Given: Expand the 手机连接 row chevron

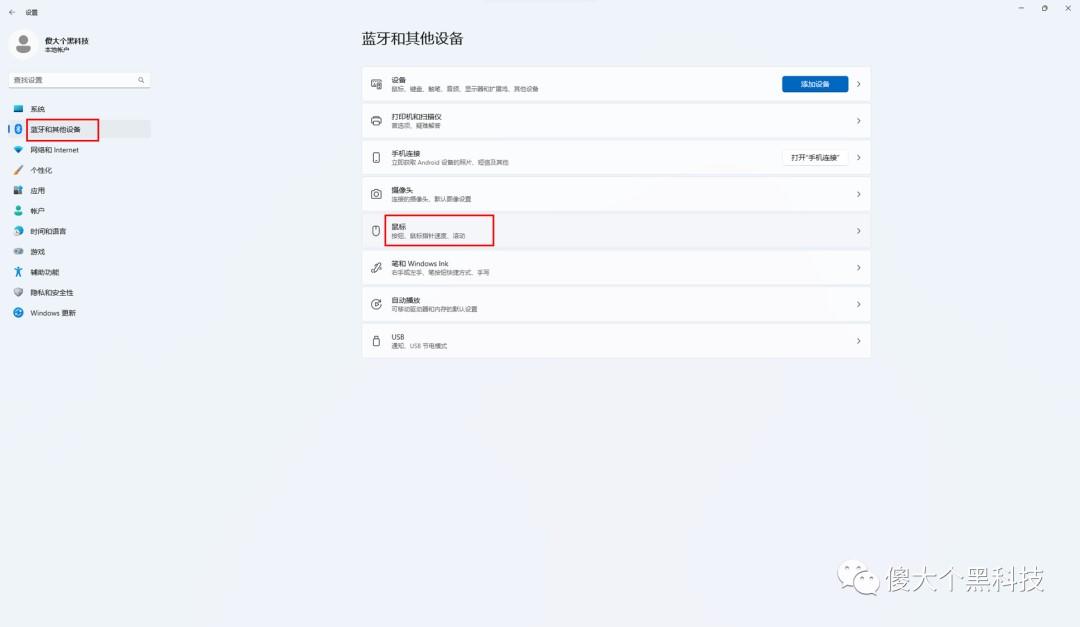Looking at the screenshot, I should [858, 158].
